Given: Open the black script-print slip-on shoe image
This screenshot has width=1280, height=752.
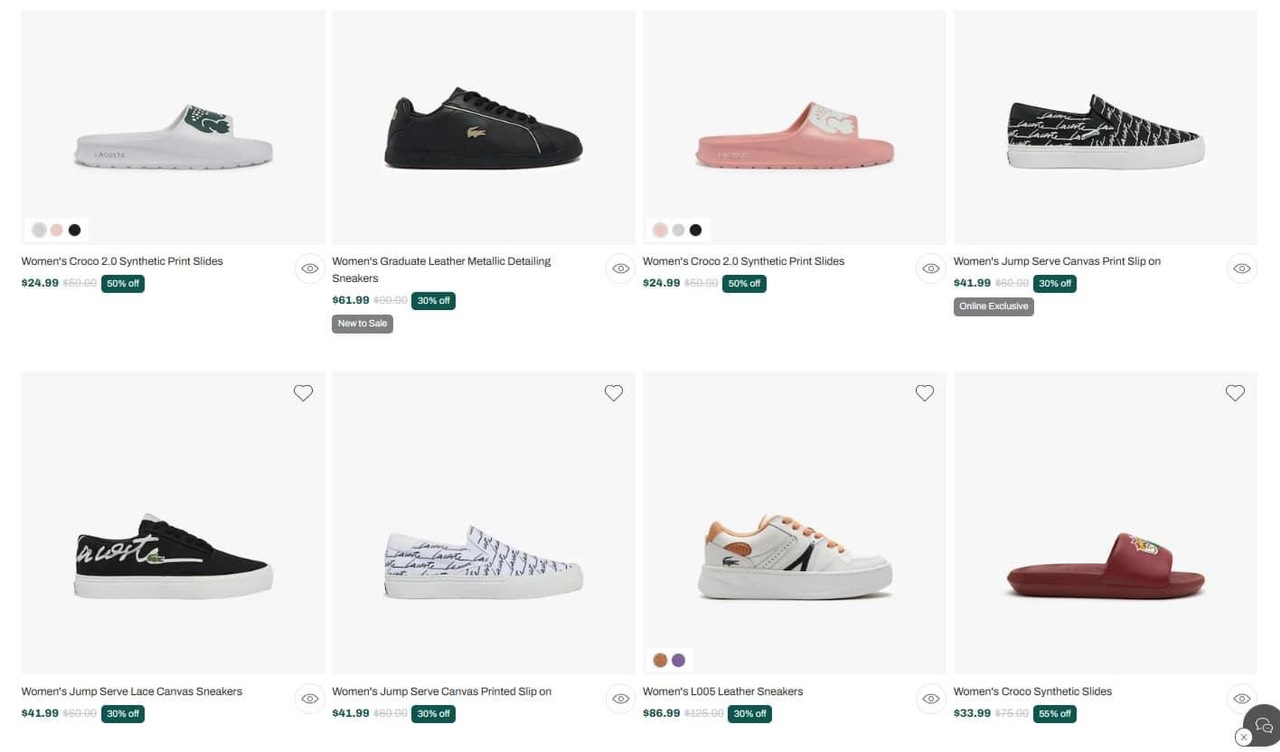Looking at the screenshot, I should point(1105,132).
